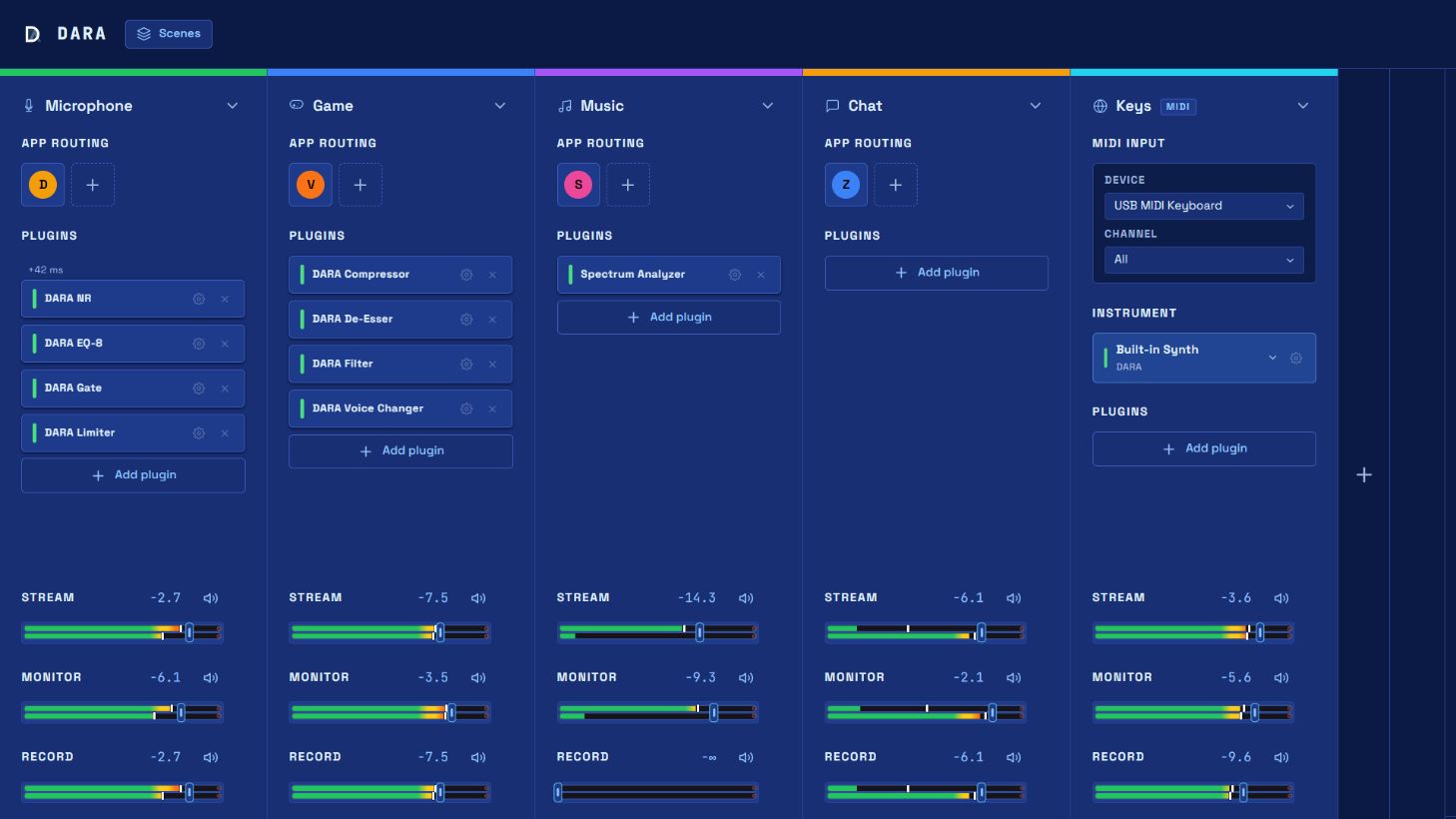Click the Music RECORD fader handle
This screenshot has width=1456, height=819.
558,793
